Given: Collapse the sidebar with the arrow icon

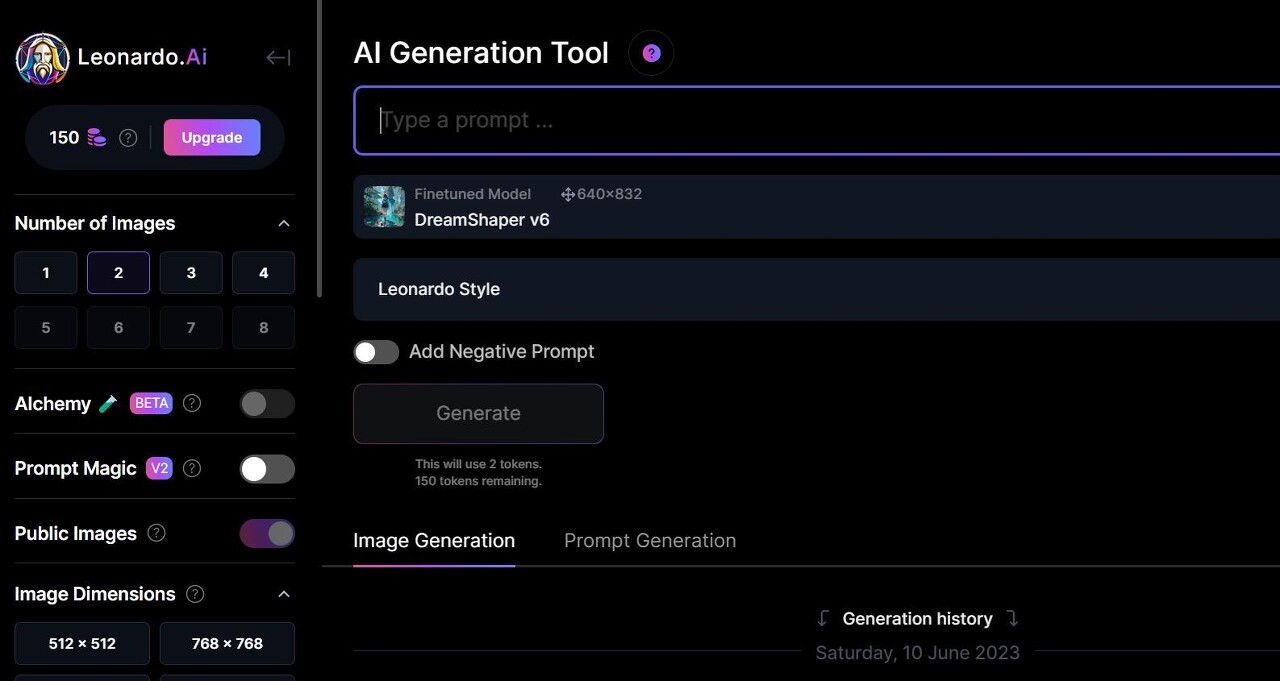Looking at the screenshot, I should point(278,58).
